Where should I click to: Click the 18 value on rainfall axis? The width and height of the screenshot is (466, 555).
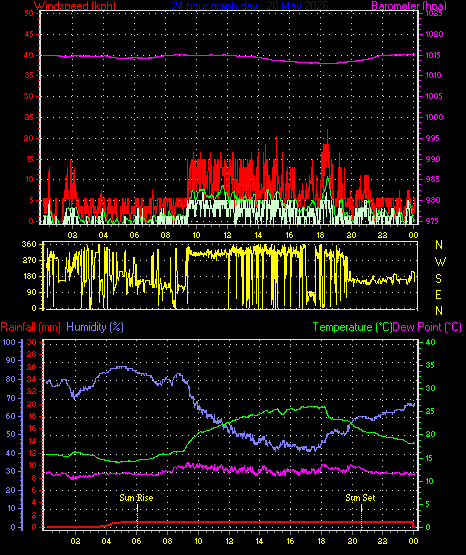coord(31,416)
